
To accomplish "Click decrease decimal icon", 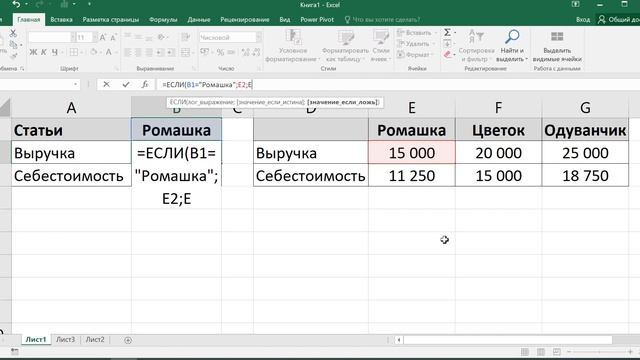I will click(x=256, y=52).
